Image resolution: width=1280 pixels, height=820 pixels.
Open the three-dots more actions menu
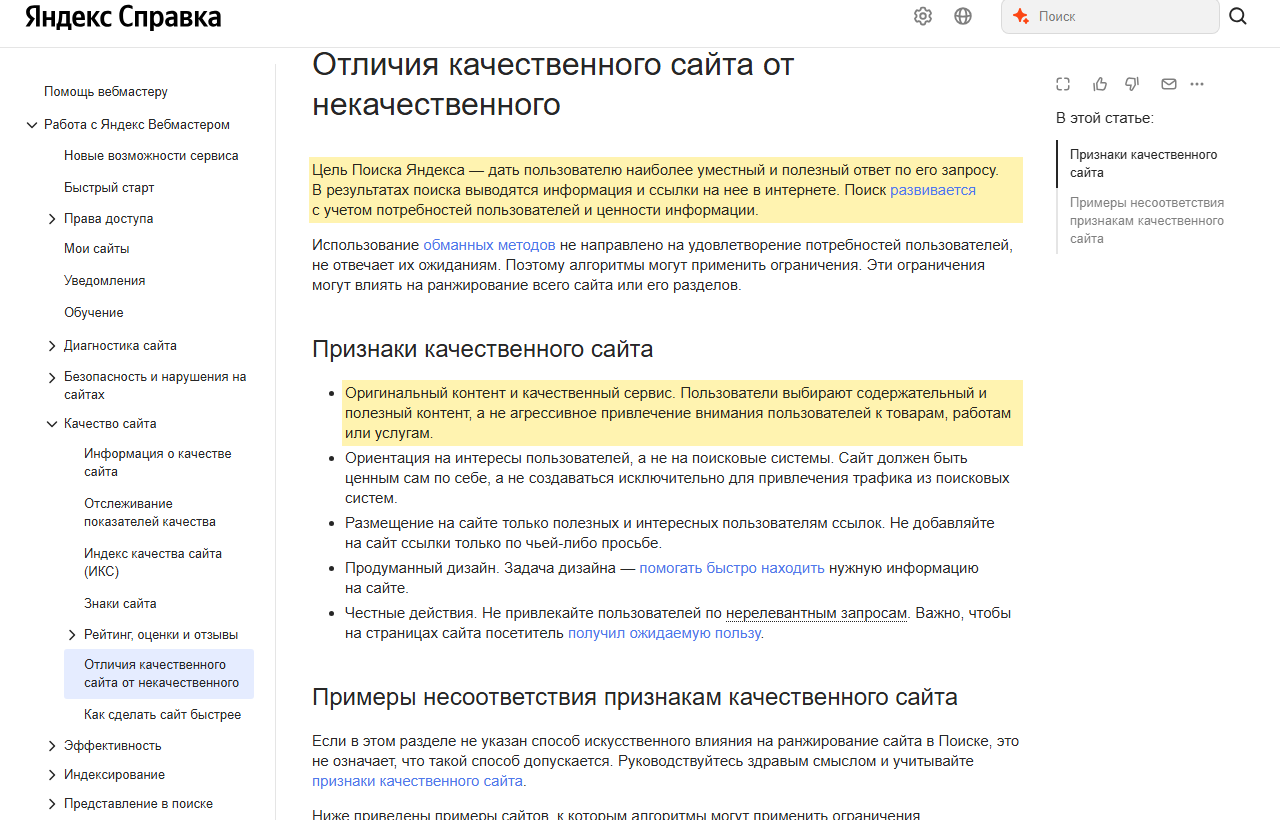tap(1197, 84)
